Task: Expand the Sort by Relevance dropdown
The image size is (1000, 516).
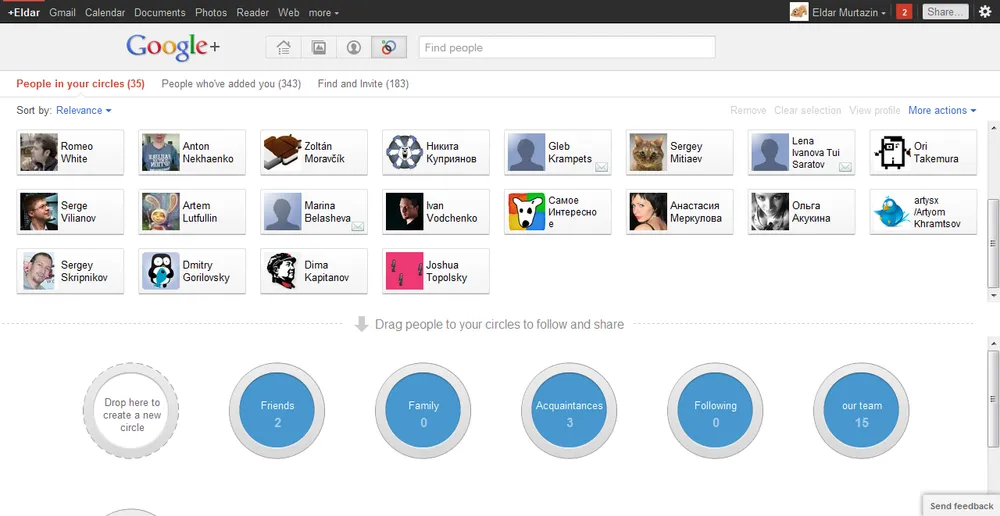Action: [83, 110]
